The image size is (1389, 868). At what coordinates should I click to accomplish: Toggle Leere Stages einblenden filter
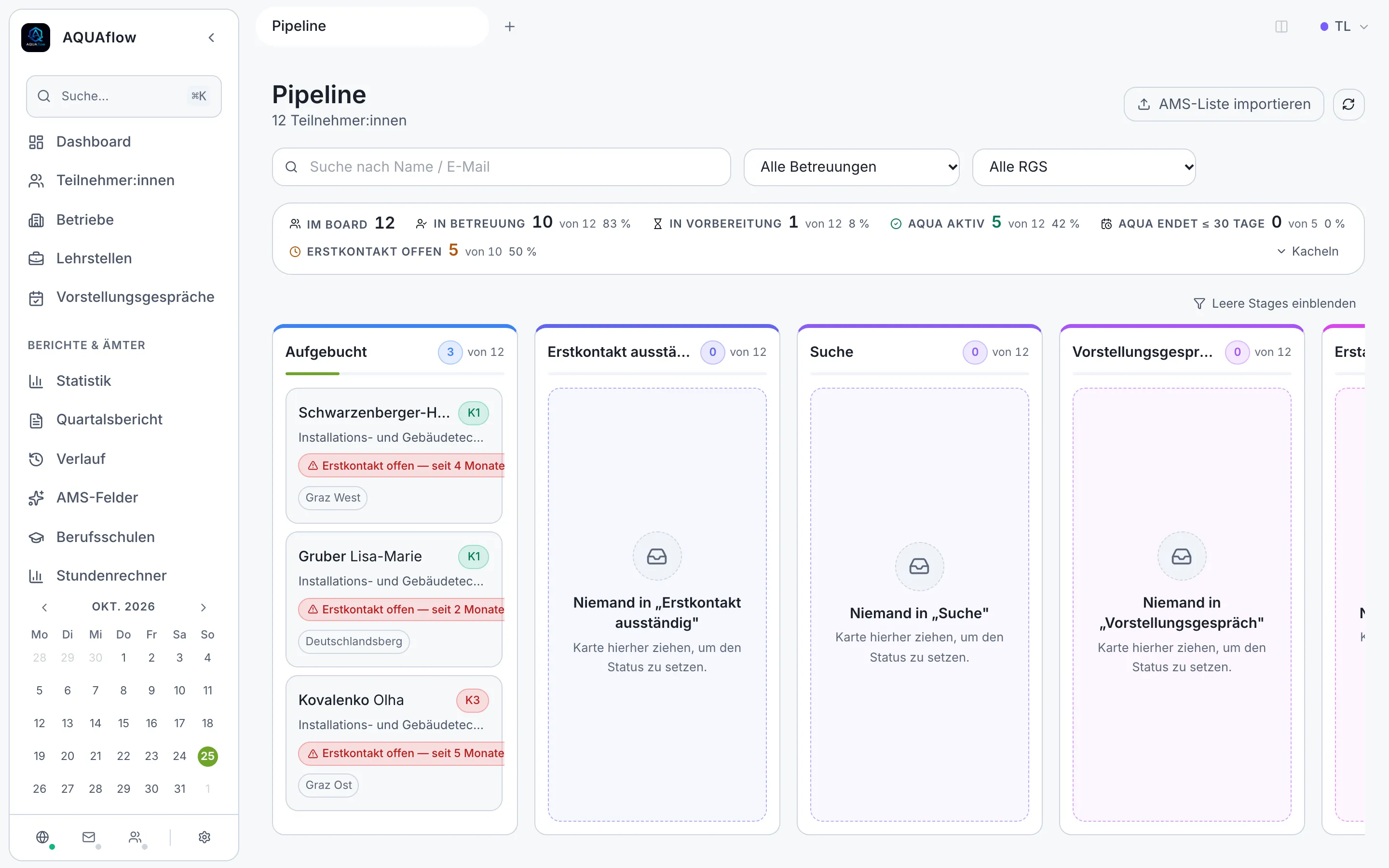click(x=1274, y=303)
